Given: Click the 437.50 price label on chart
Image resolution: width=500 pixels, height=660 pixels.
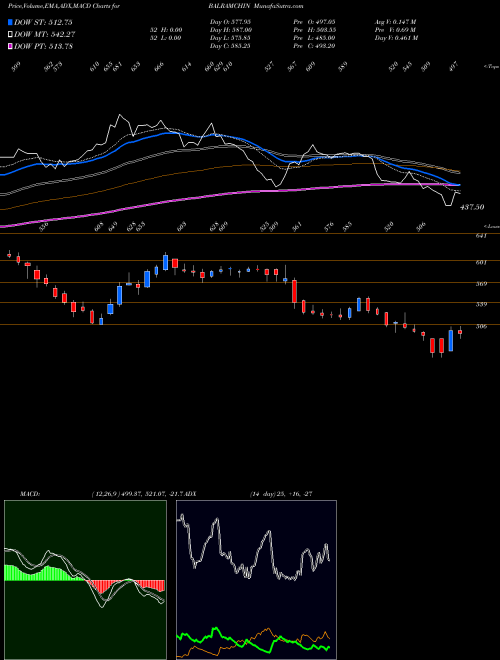Looking at the screenshot, I should (472, 207).
